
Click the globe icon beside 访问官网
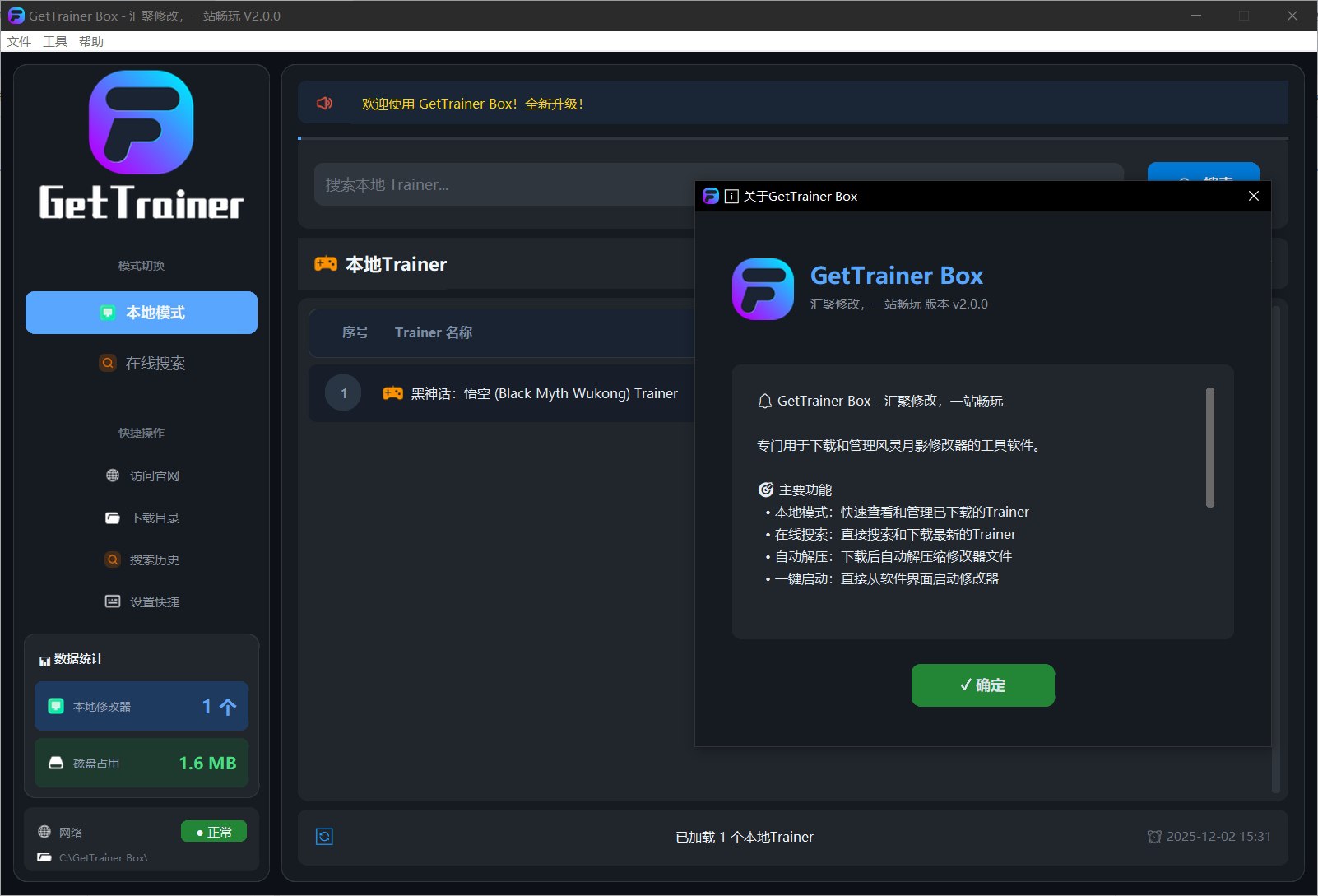click(113, 476)
